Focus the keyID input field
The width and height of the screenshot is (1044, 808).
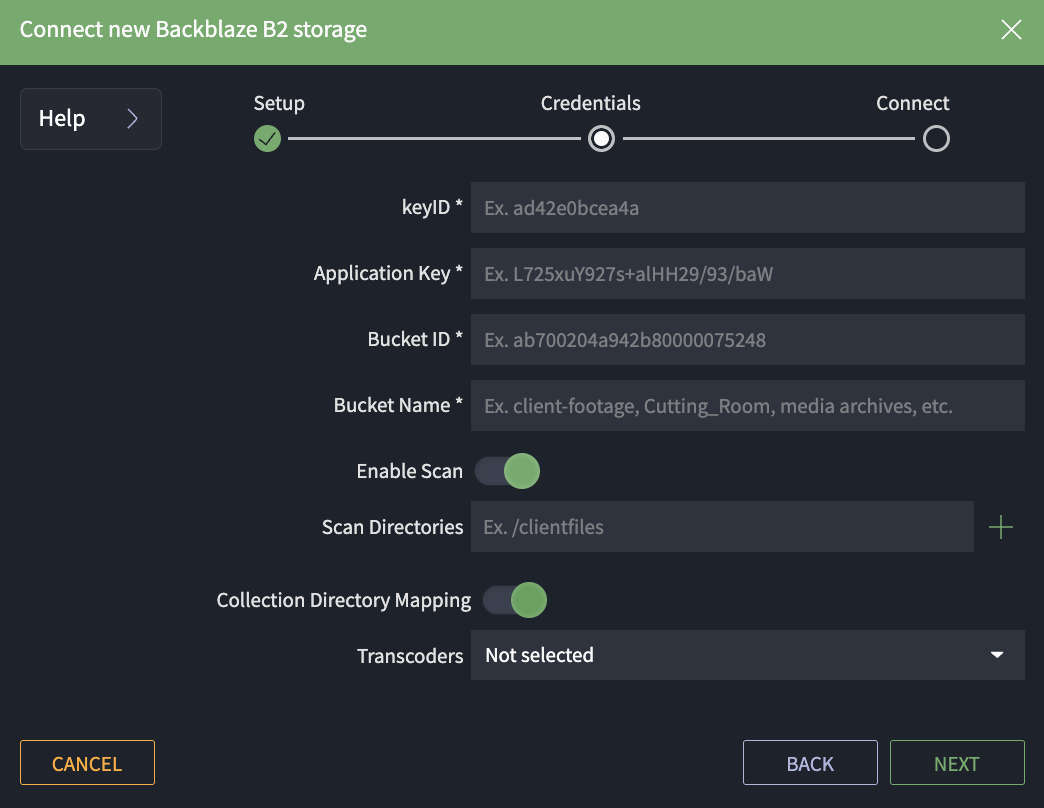(x=747, y=208)
